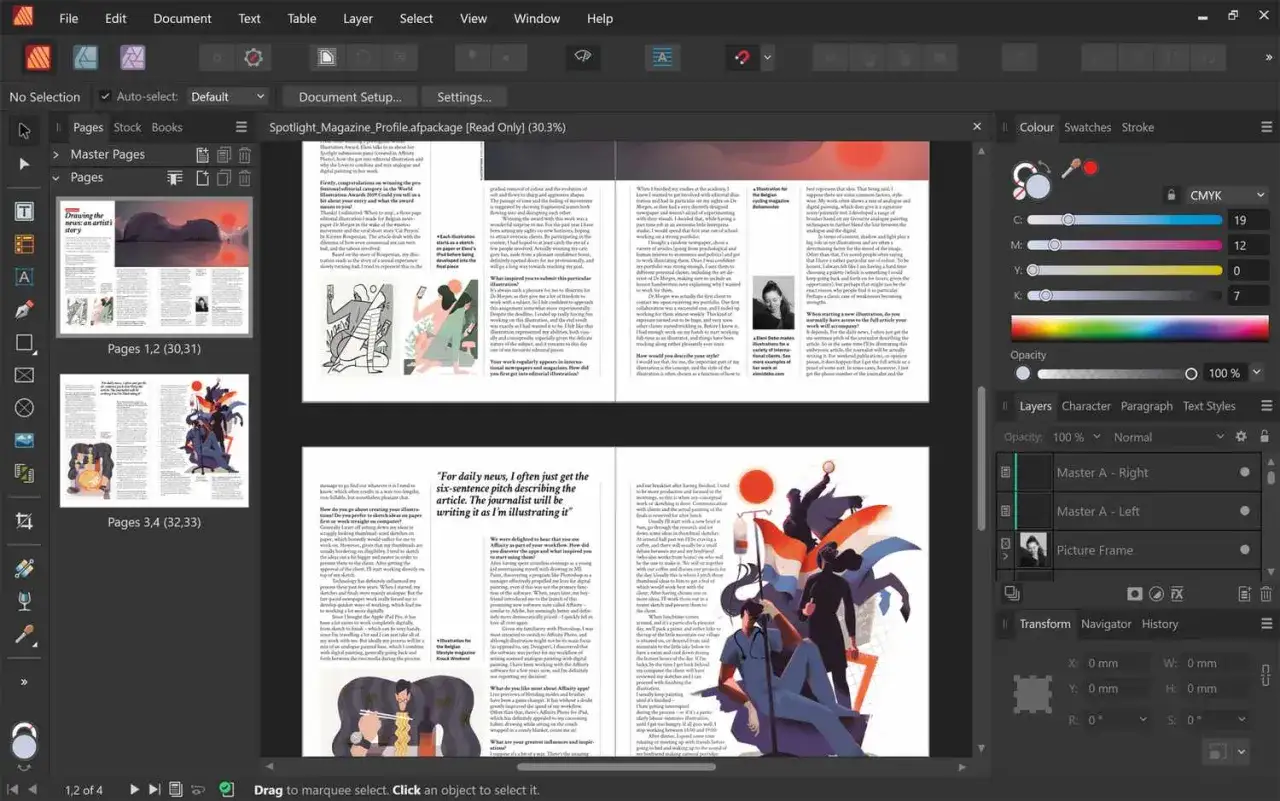This screenshot has height=801, width=1280.
Task: Expand the Master Pages section
Action: 56,154
